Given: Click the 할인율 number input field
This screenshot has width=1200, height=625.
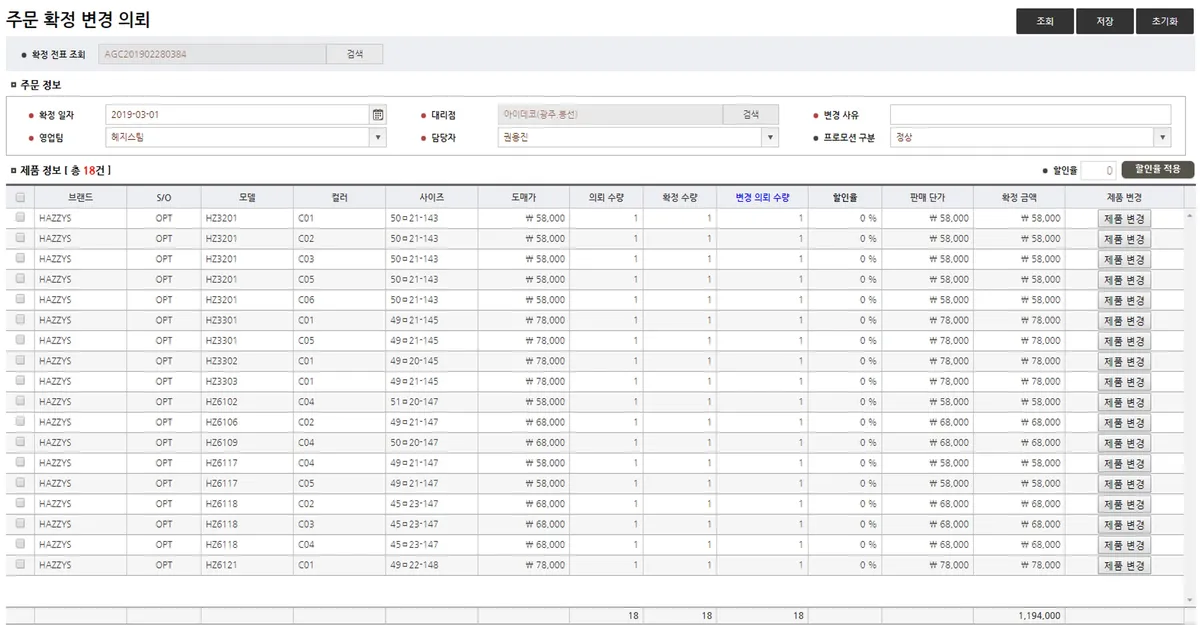Looking at the screenshot, I should click(1098, 170).
